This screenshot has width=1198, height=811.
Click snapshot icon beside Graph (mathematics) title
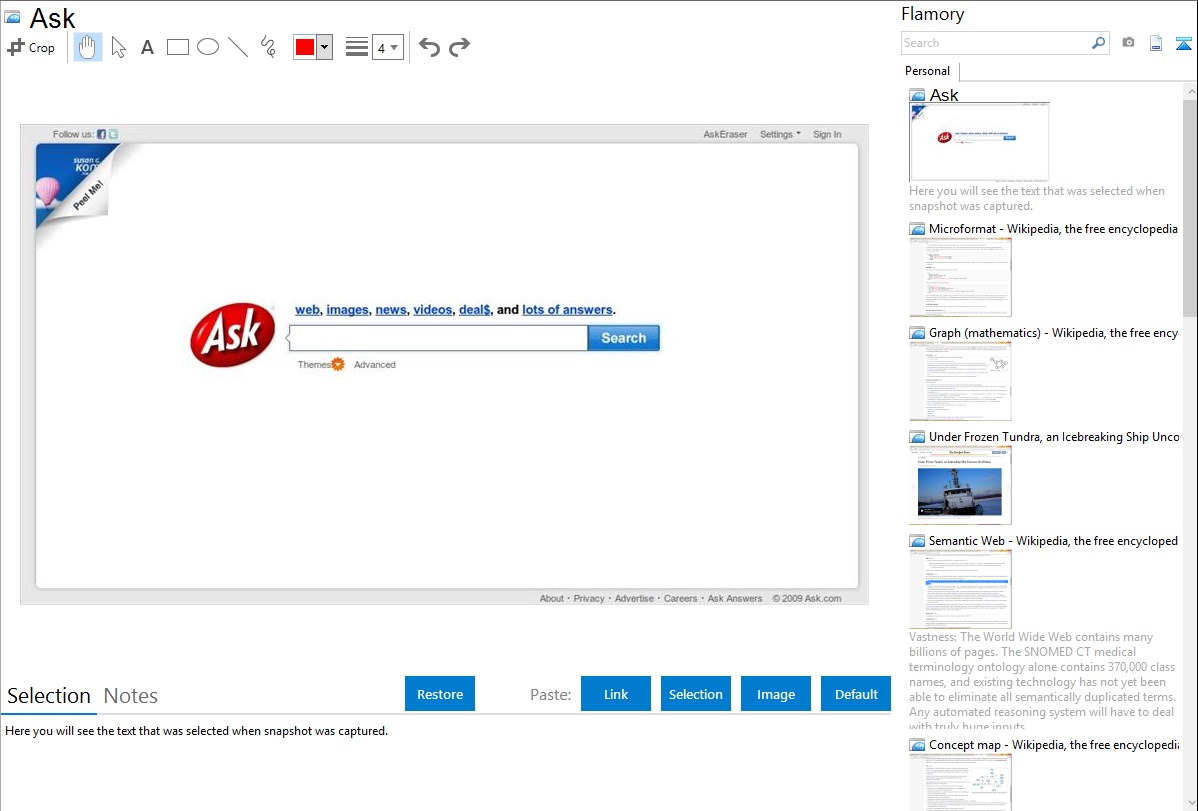(x=917, y=333)
